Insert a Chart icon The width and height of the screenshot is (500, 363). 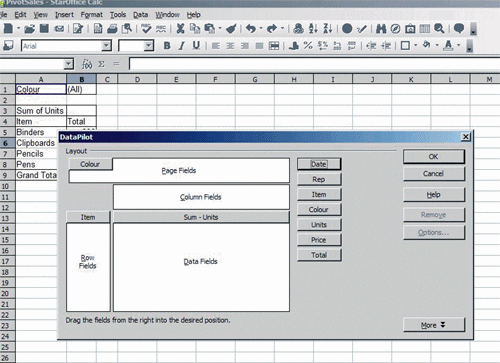pyautogui.click(x=347, y=29)
